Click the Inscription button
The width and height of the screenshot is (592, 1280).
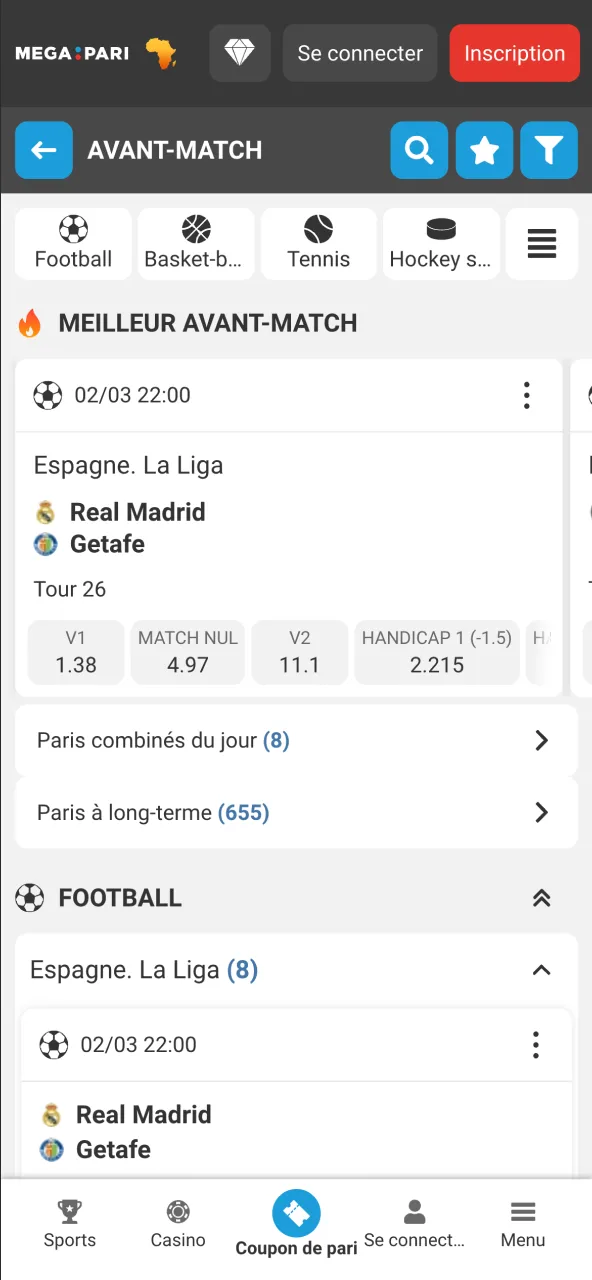[x=514, y=53]
